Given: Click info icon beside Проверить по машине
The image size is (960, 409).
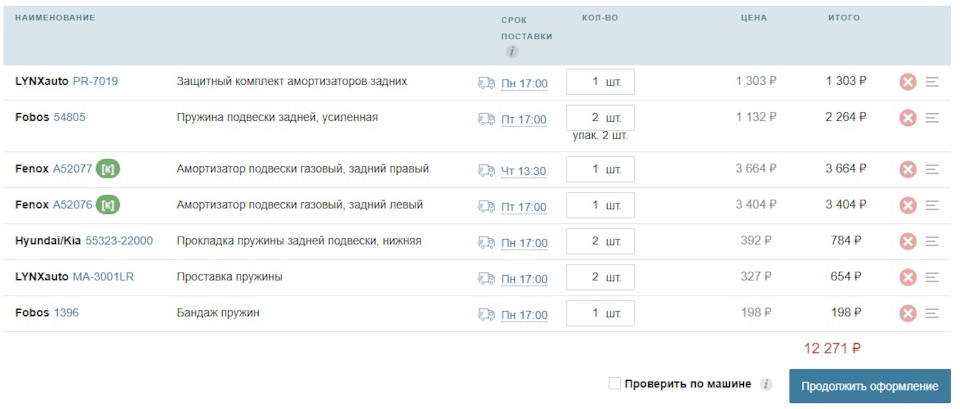Looking at the screenshot, I should tap(766, 385).
